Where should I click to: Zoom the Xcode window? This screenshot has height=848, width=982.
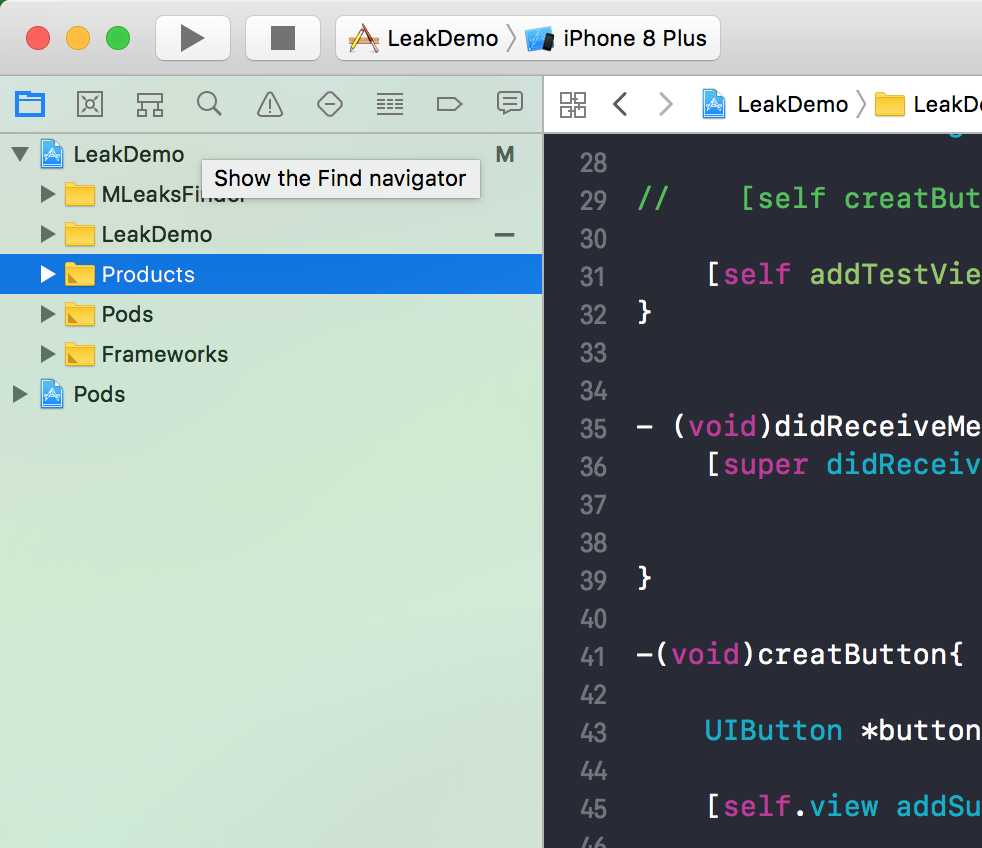click(x=118, y=38)
